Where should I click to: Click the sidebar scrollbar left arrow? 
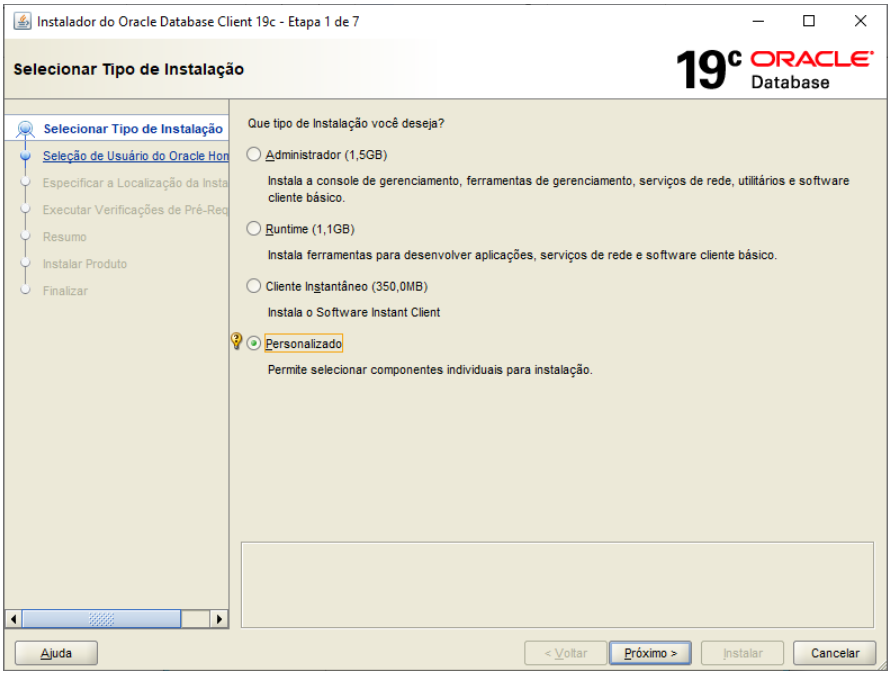14,619
